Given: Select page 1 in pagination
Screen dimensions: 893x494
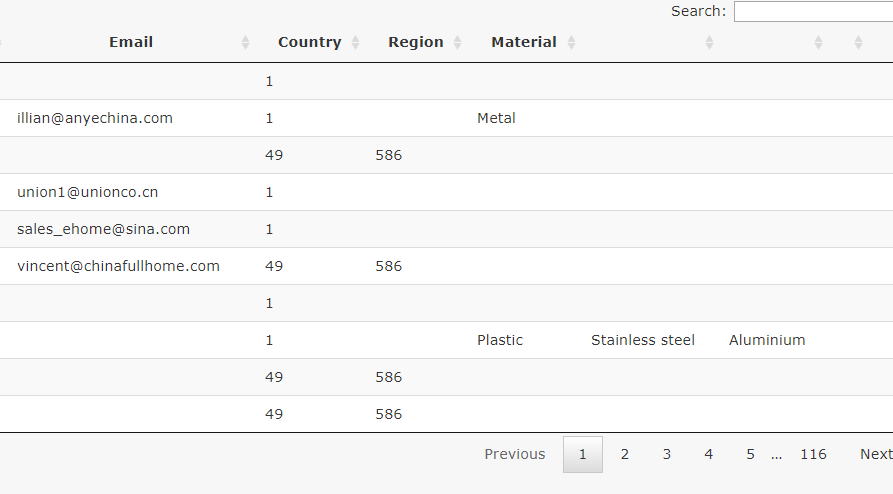Looking at the screenshot, I should pos(583,454).
